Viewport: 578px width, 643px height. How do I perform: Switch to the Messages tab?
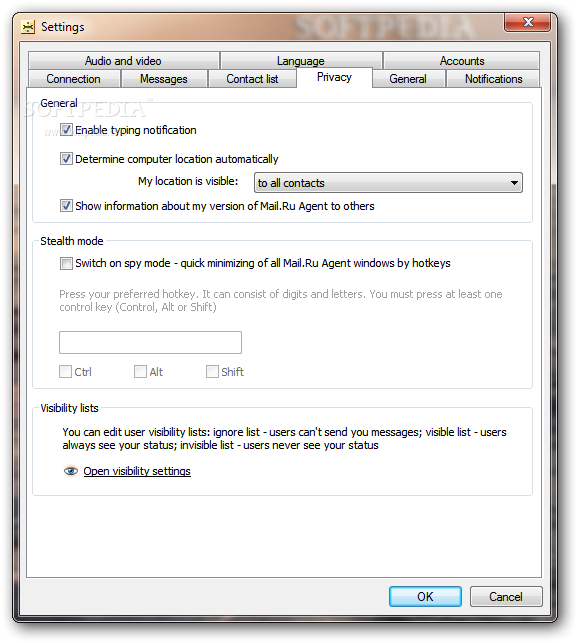pos(164,79)
